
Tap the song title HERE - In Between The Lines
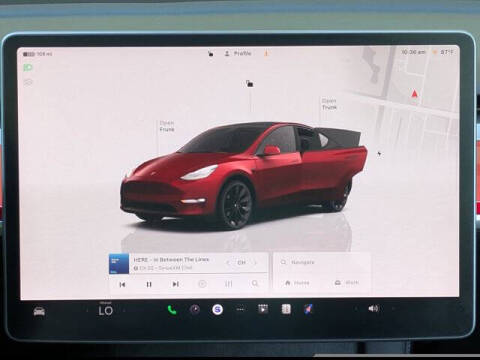pos(171,260)
